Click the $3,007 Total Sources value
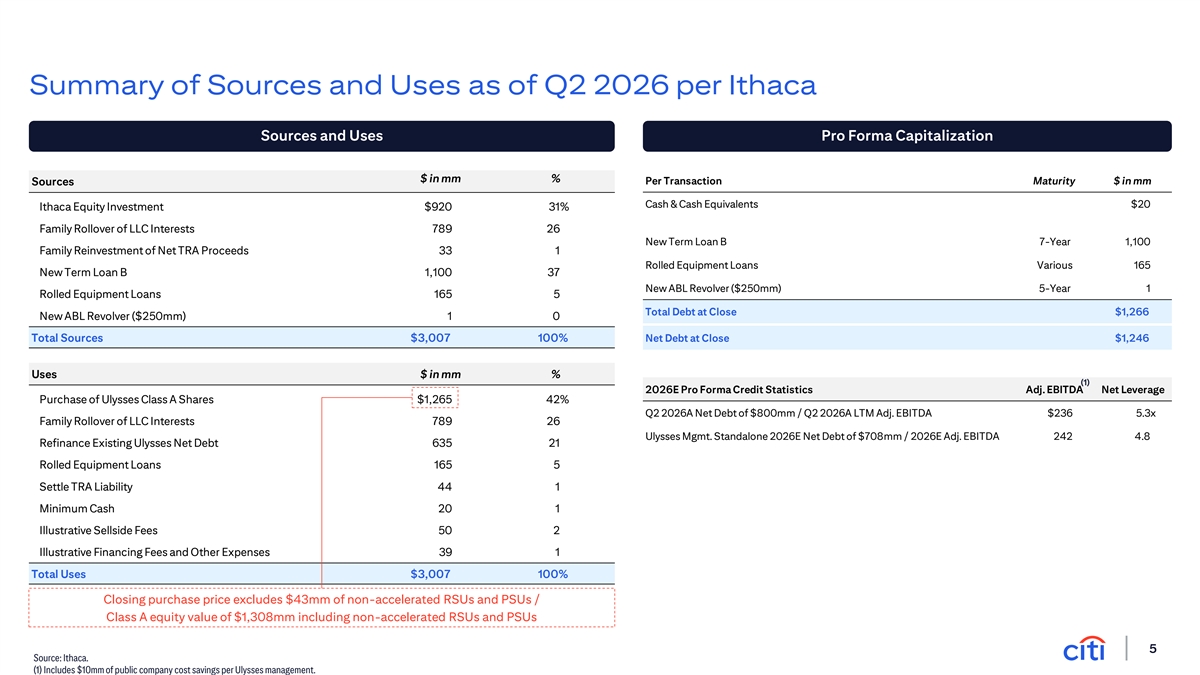Screen dimensions: 1200x675 430,338
